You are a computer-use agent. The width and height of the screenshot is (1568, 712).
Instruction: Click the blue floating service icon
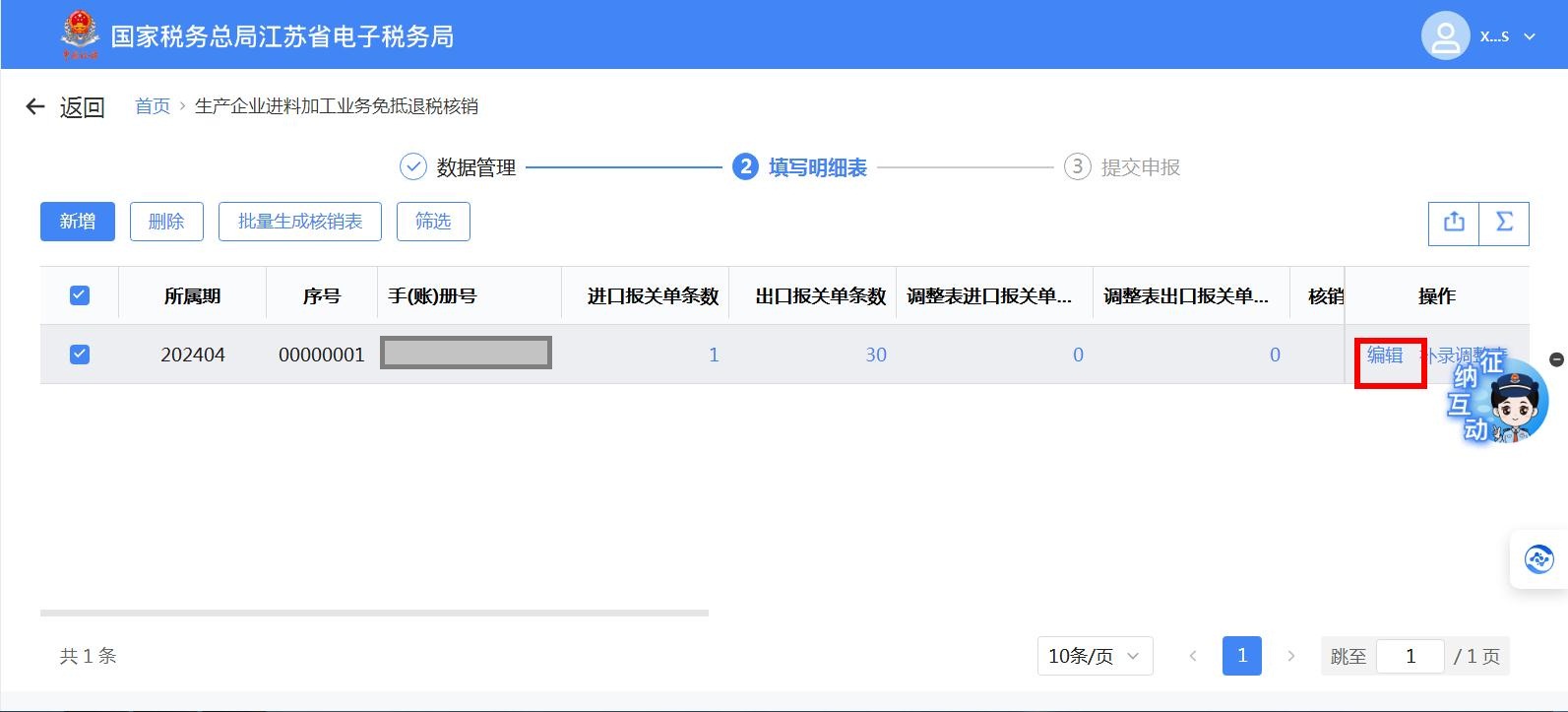1538,559
